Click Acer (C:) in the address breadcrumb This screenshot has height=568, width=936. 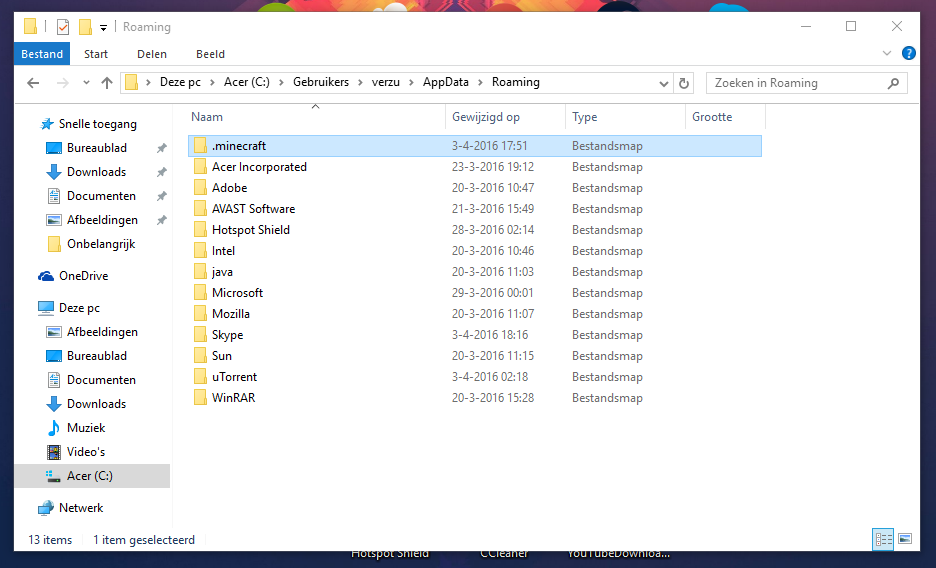pos(247,82)
